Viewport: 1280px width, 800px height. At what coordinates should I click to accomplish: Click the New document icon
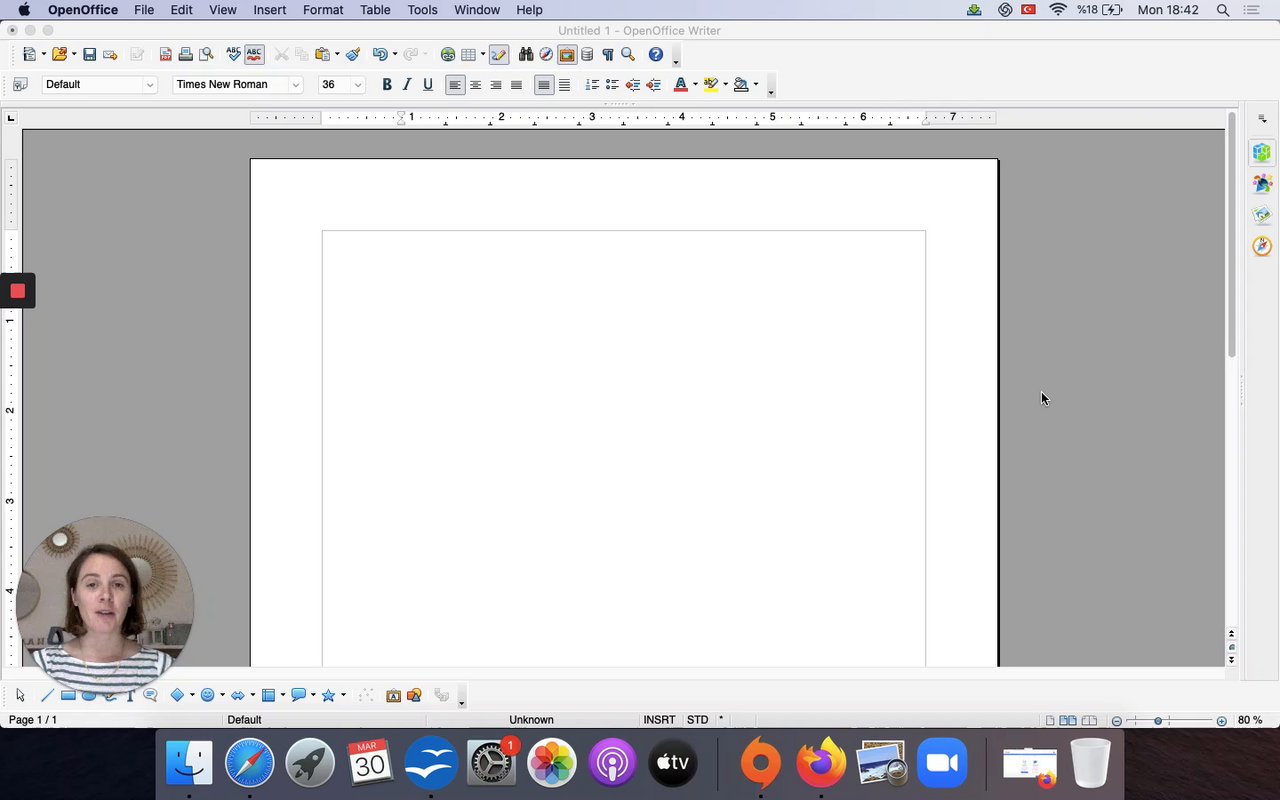coord(29,54)
